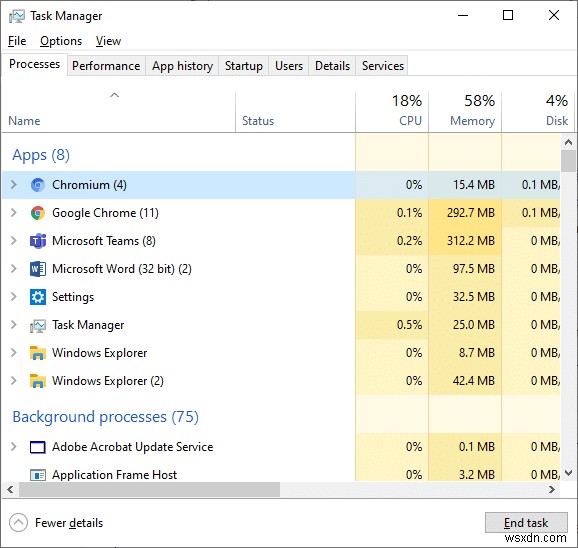578x548 pixels.
Task: Click the 292.7 MB memory value
Action: pyautogui.click(x=471, y=213)
